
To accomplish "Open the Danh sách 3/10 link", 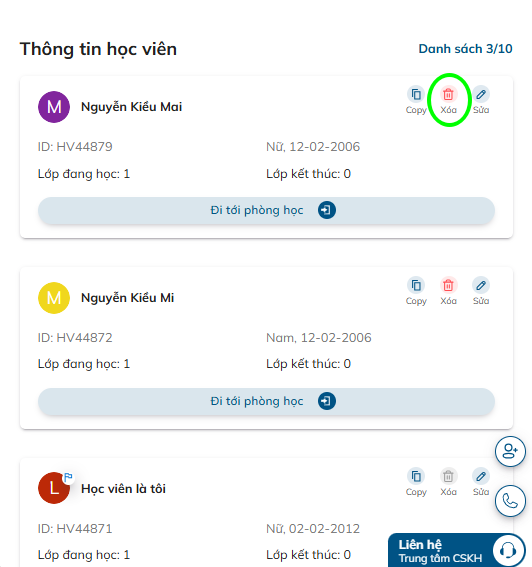I will point(465,48).
